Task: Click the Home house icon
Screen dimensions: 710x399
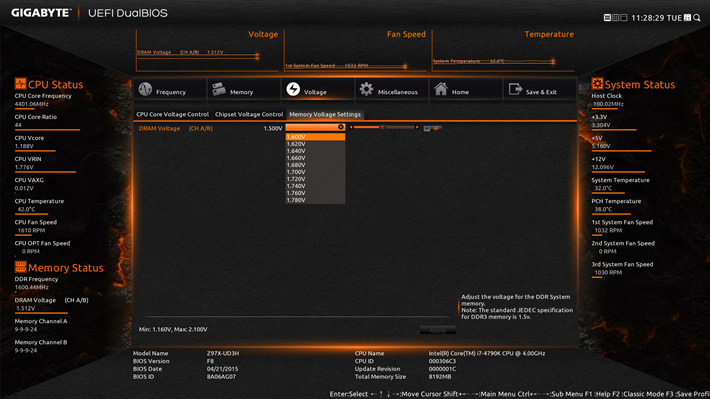Action: coord(441,89)
